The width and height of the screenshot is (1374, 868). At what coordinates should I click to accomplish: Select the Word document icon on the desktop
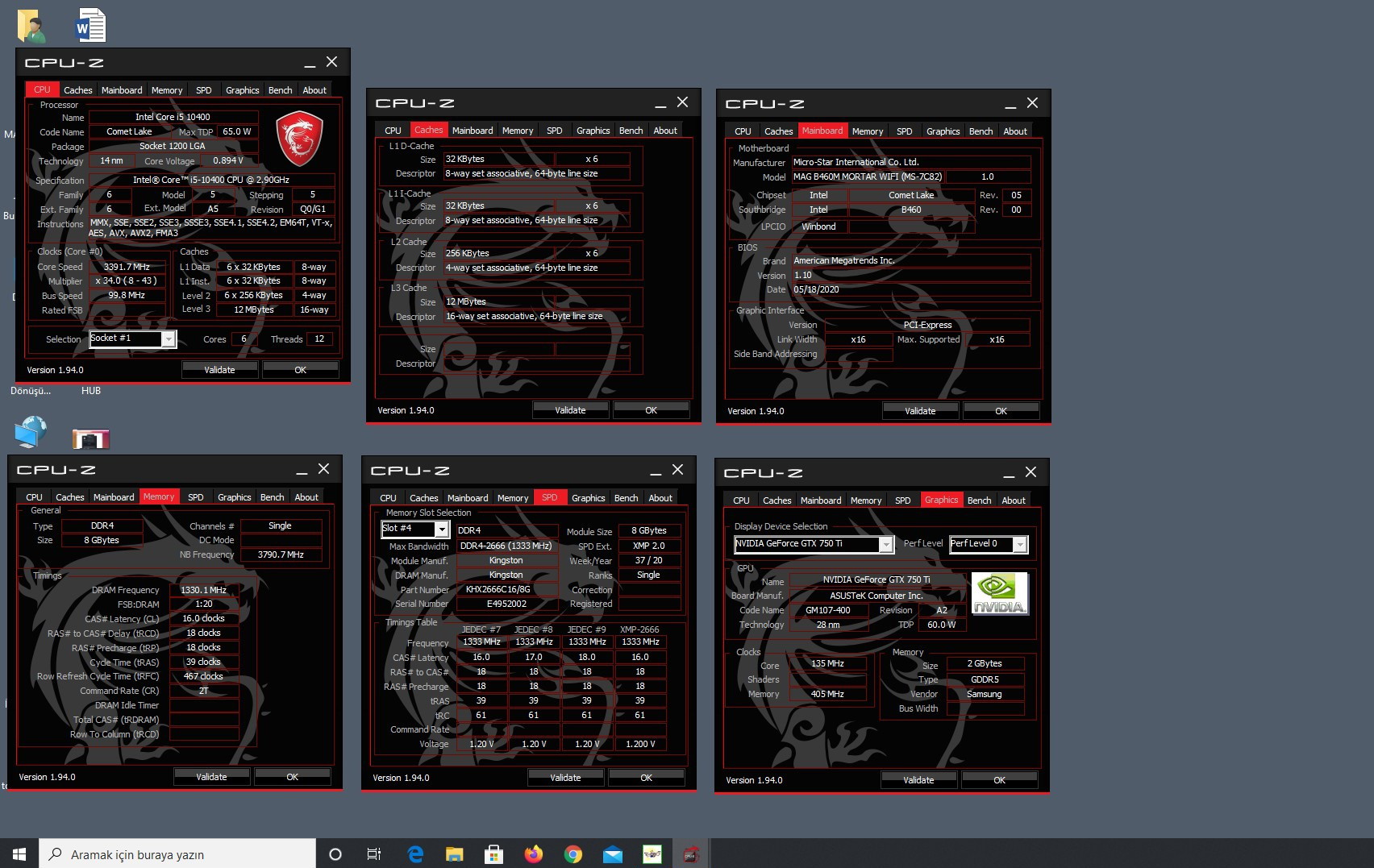click(x=90, y=25)
